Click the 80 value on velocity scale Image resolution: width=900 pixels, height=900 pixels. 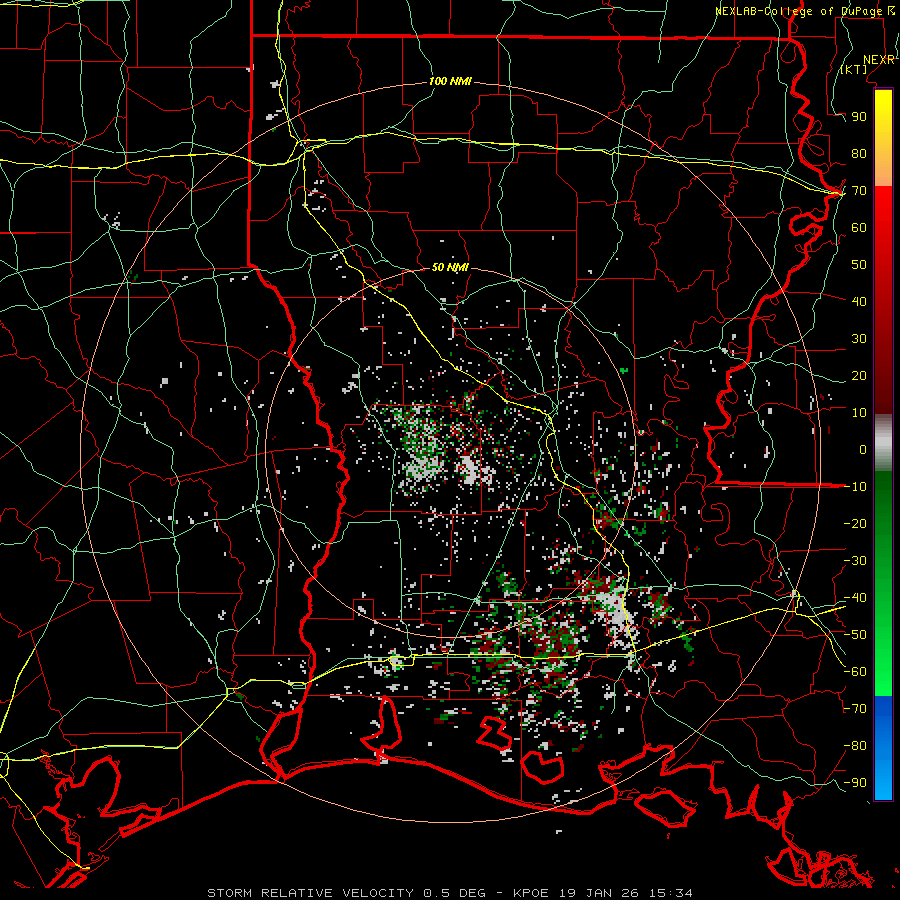(x=859, y=153)
